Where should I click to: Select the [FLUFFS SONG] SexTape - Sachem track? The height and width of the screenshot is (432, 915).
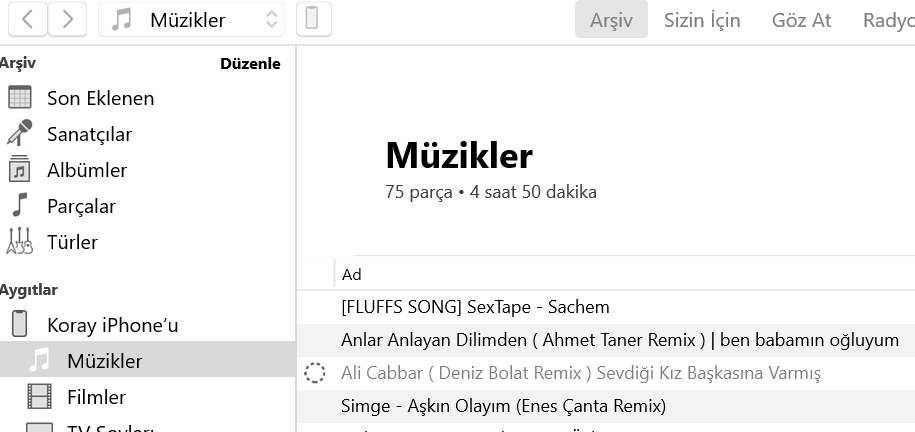[475, 307]
